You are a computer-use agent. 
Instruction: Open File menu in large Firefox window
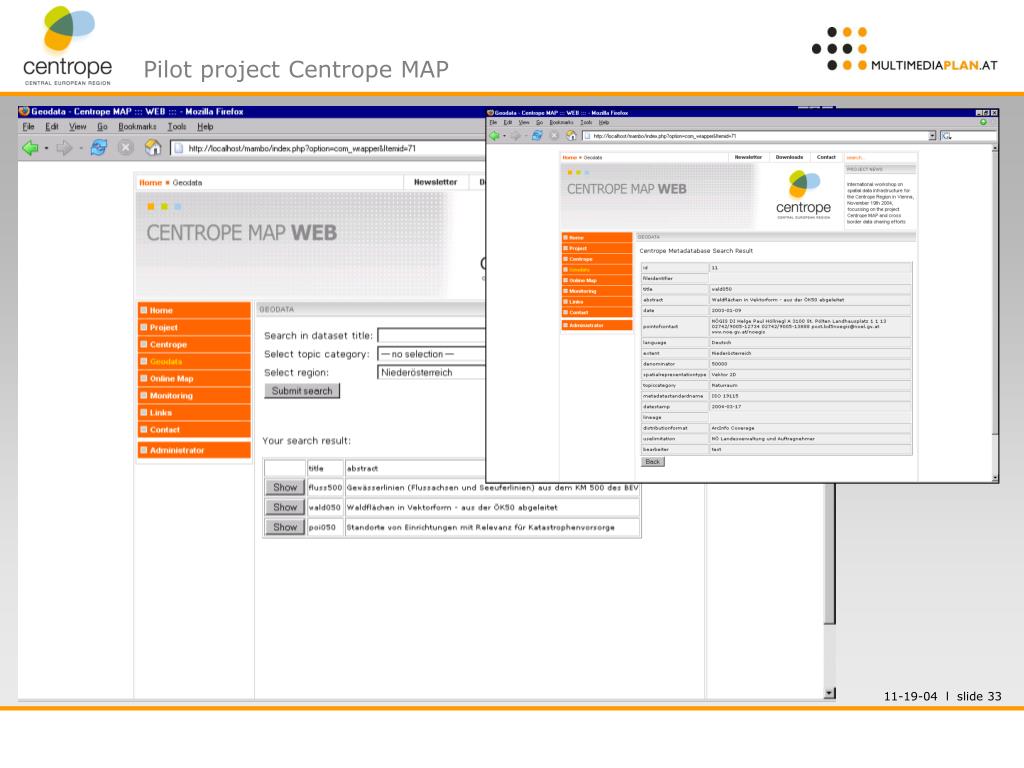point(29,127)
